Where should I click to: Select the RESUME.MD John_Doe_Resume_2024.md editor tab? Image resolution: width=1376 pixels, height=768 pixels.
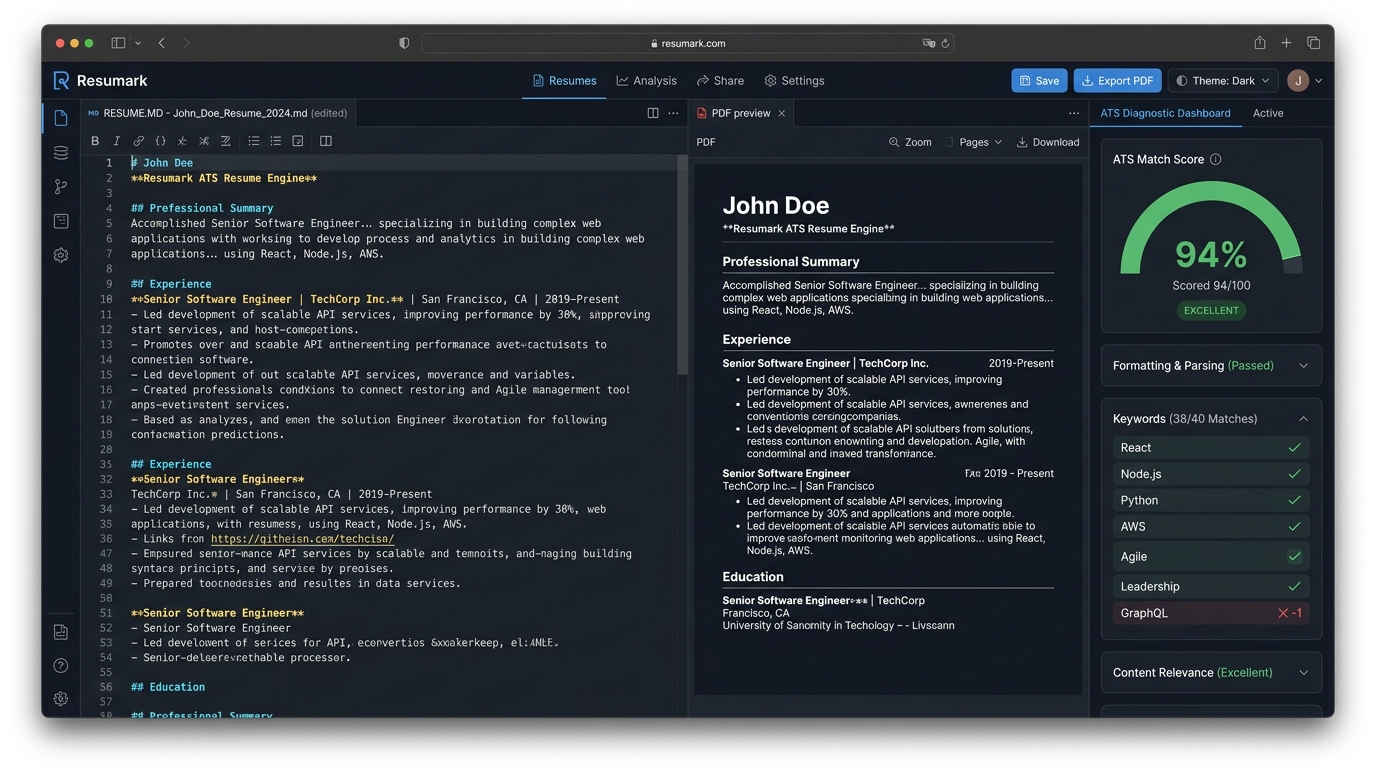(x=217, y=113)
